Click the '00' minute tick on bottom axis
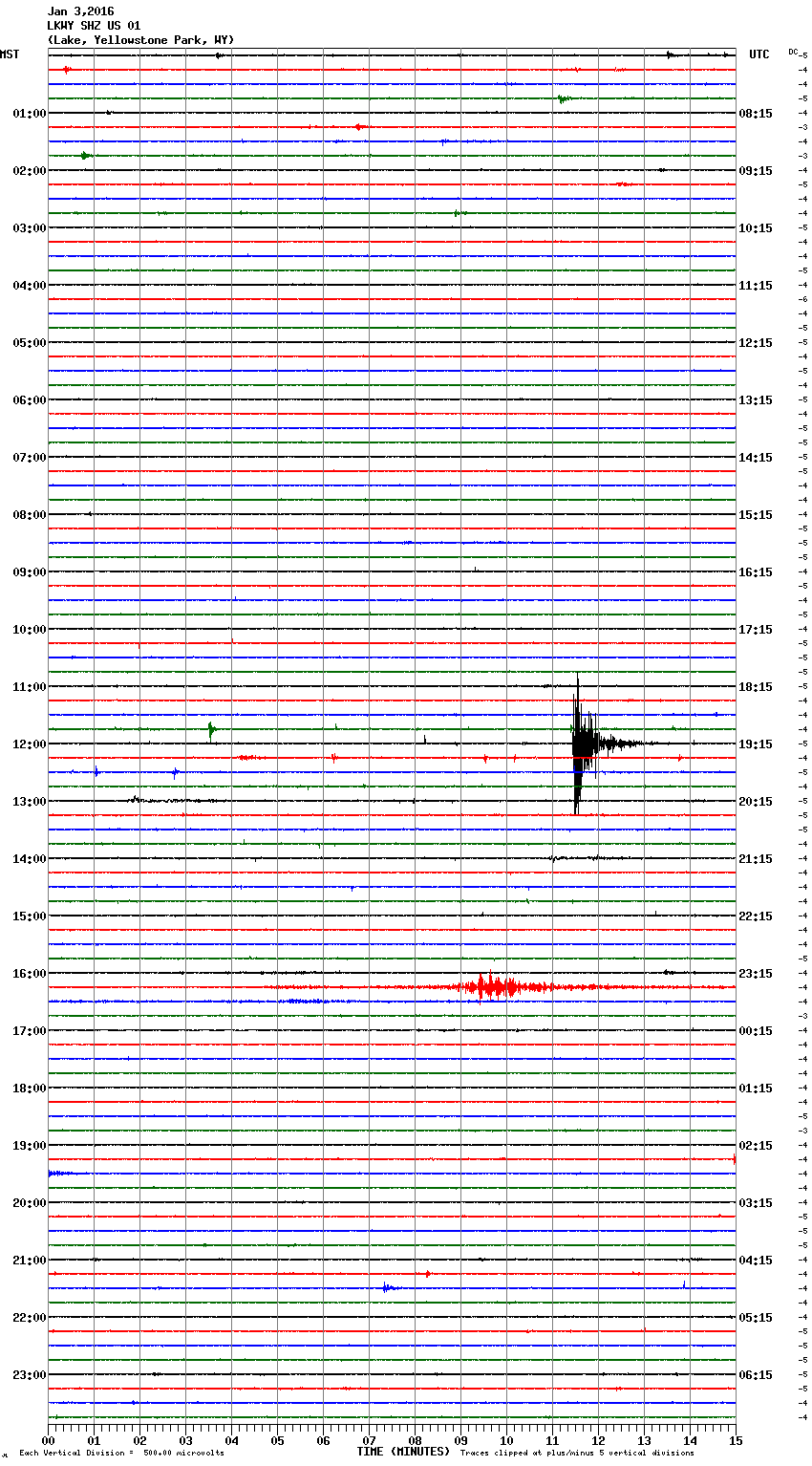 coord(48,1440)
